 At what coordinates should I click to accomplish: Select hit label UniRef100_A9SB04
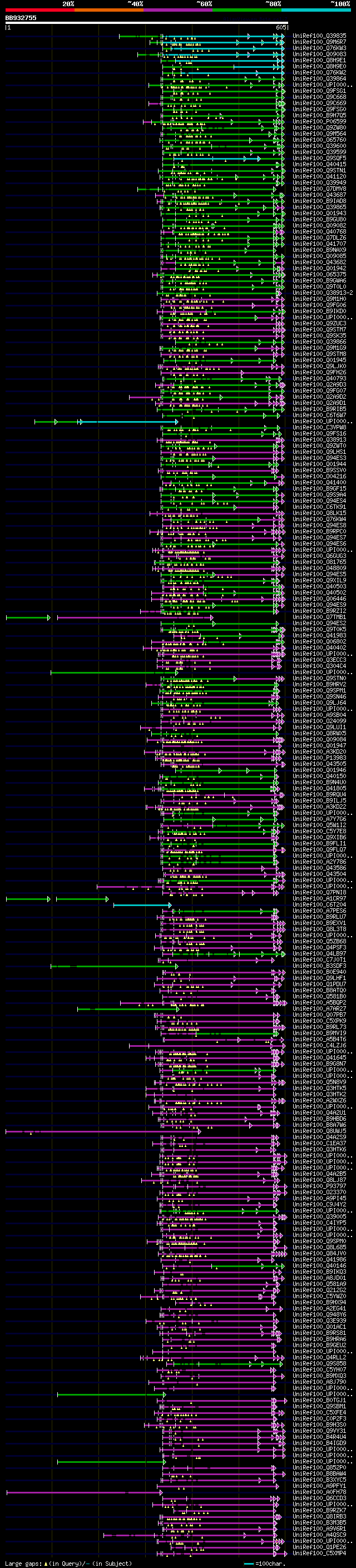coord(319,715)
